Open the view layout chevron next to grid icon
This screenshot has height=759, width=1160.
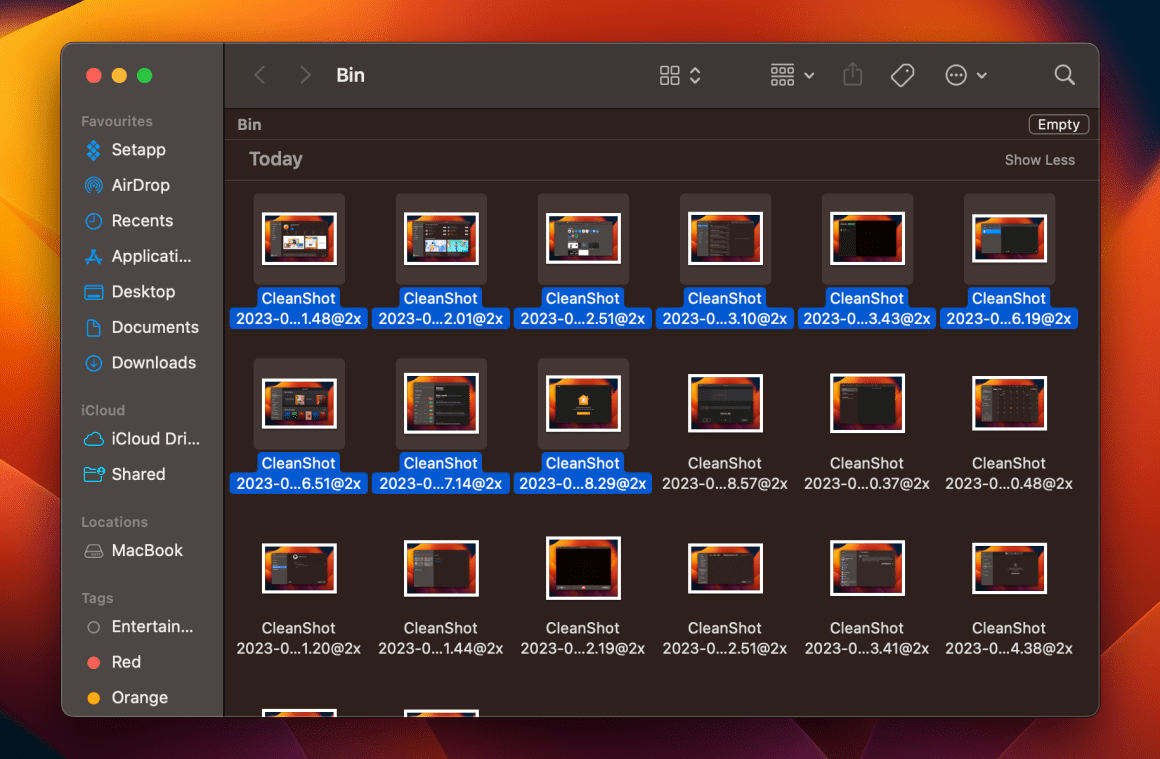point(694,74)
